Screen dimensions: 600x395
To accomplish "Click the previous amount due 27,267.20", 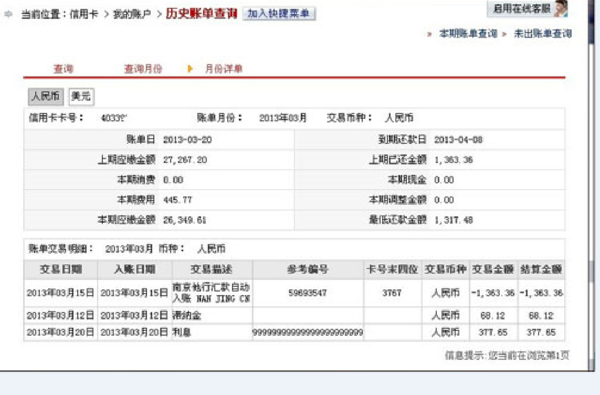I will 185,160.
